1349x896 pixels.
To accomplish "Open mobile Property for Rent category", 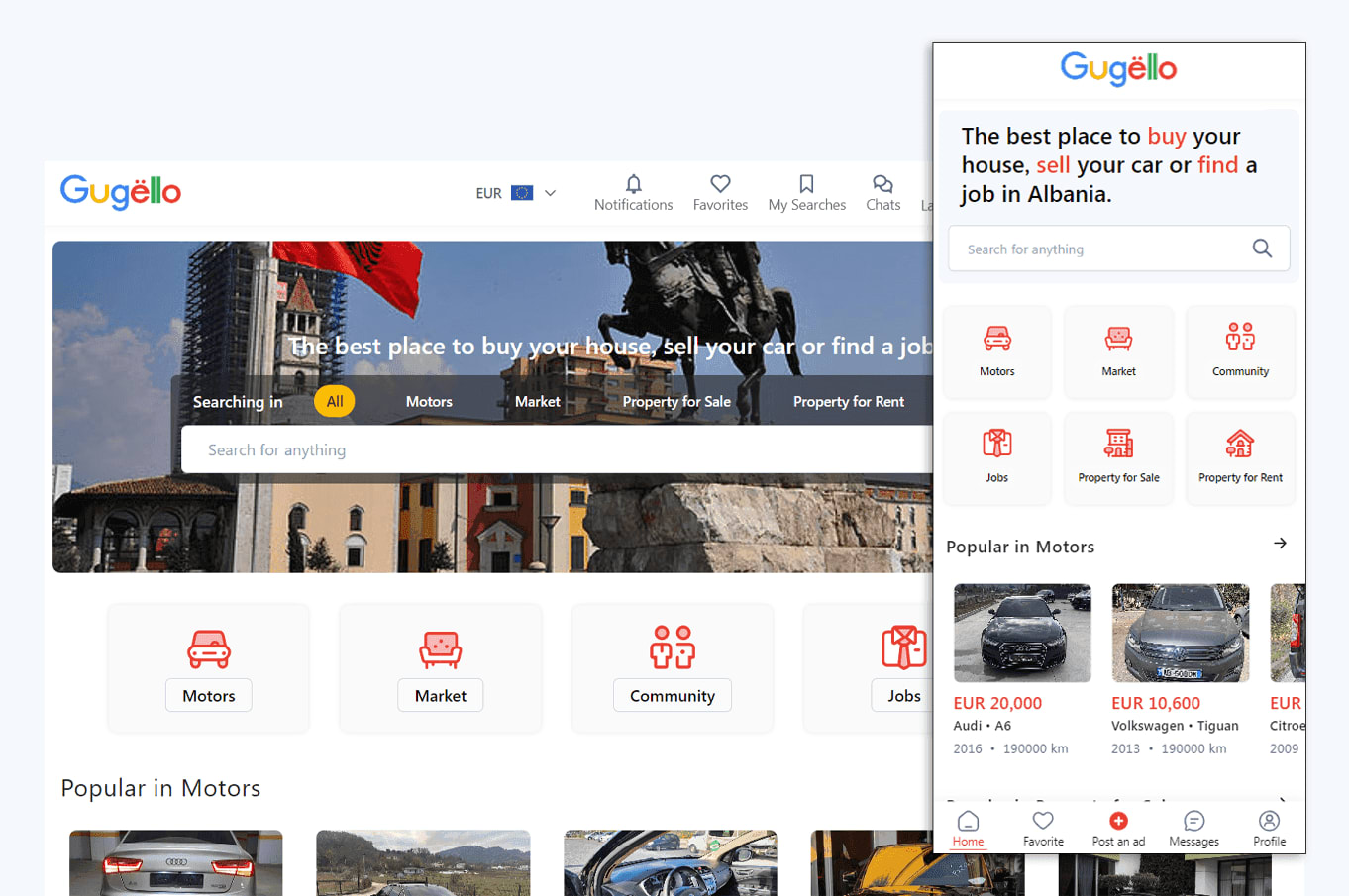I will [x=1240, y=457].
